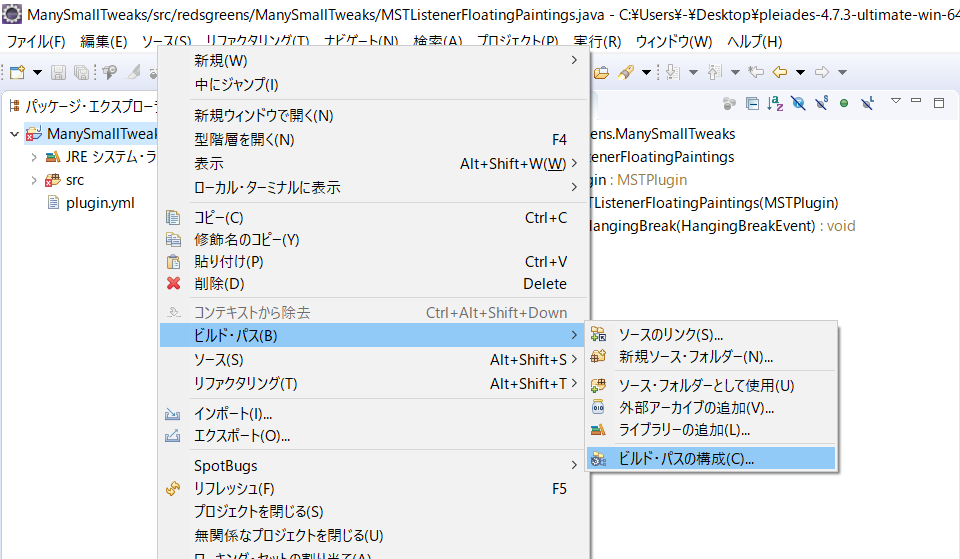Choose 新規ウィンドウで開く(N)
Screen dimensions: 960x559
(x=373, y=116)
